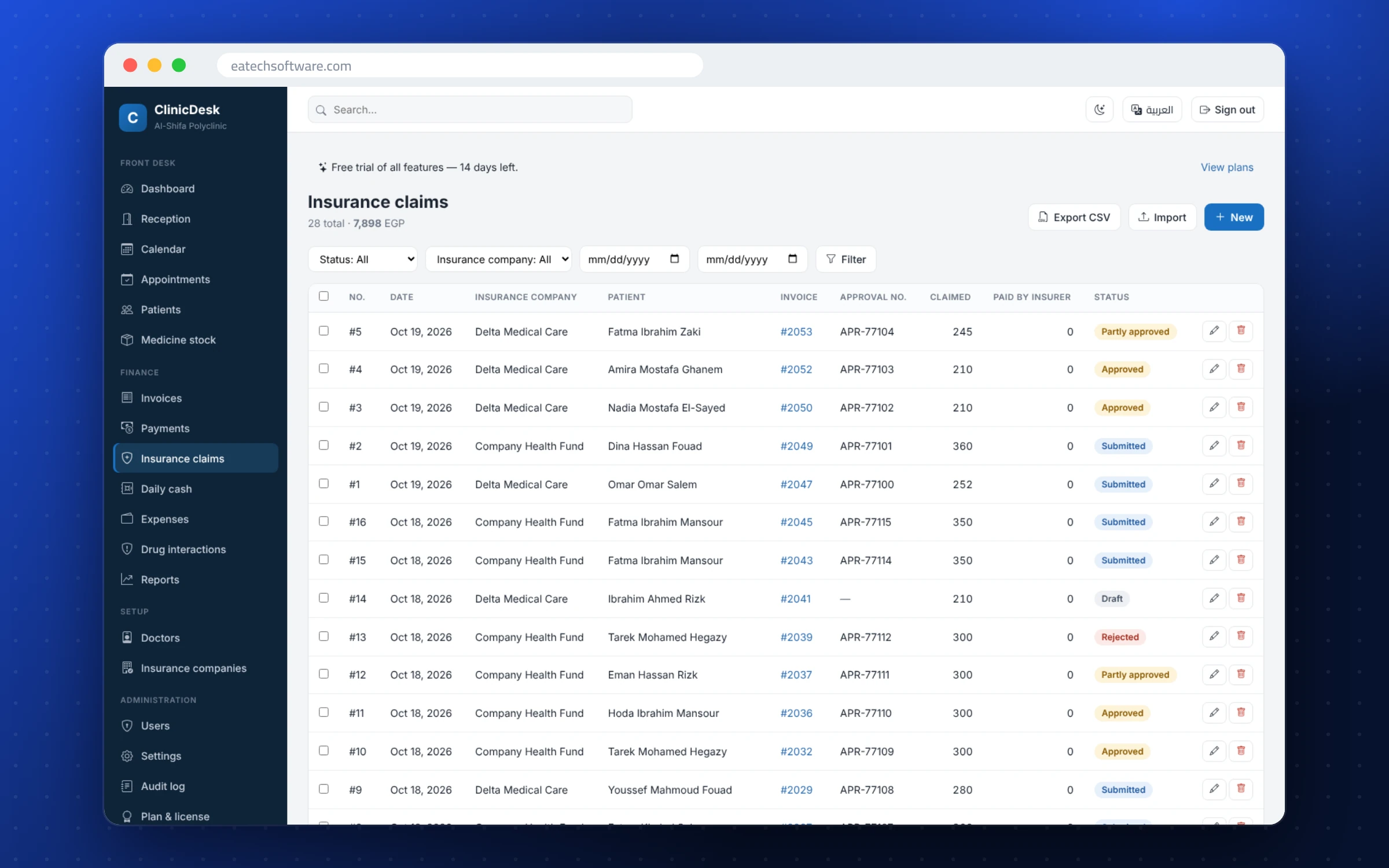Edit claim #9 pencil icon
The height and width of the screenshot is (868, 1389).
coord(1214,789)
